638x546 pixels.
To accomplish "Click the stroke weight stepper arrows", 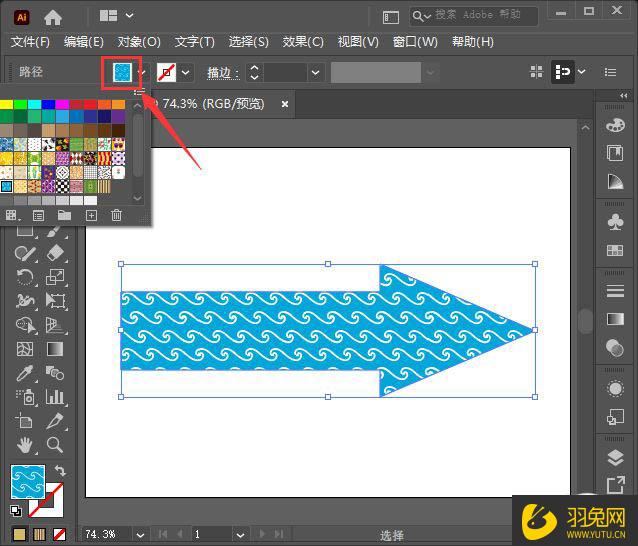I will pyautogui.click(x=254, y=72).
